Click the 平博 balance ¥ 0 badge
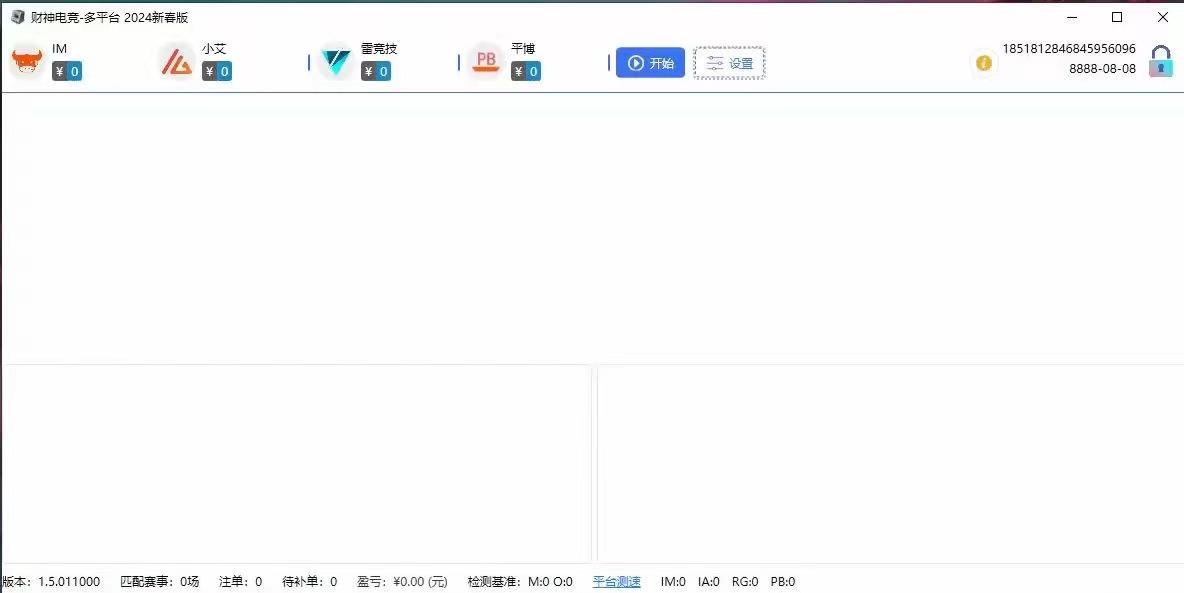Viewport: 1184px width, 593px height. (526, 71)
